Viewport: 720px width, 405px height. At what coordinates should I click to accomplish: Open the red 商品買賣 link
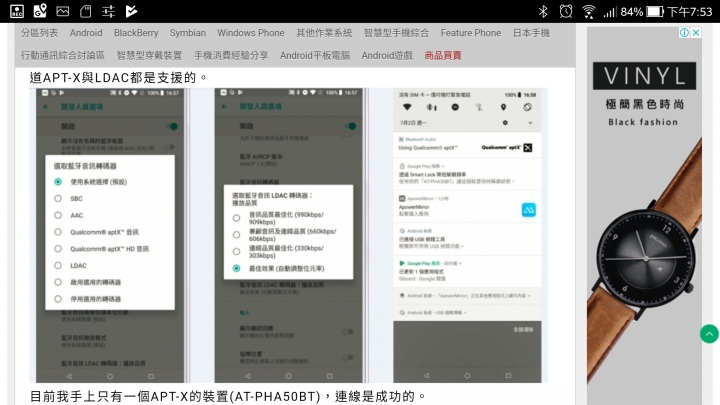tap(443, 56)
